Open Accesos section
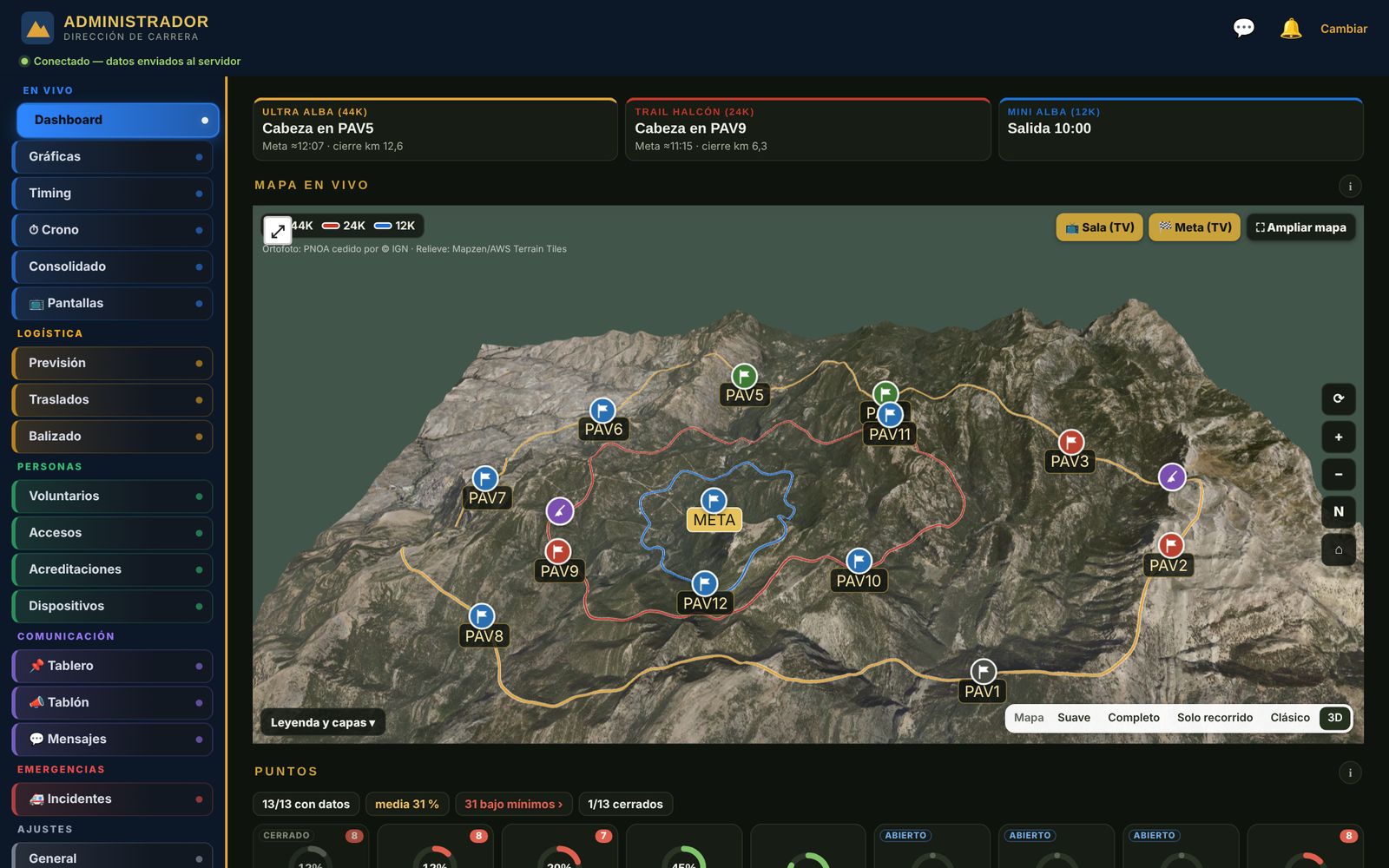The width and height of the screenshot is (1389, 868). pyautogui.click(x=113, y=533)
